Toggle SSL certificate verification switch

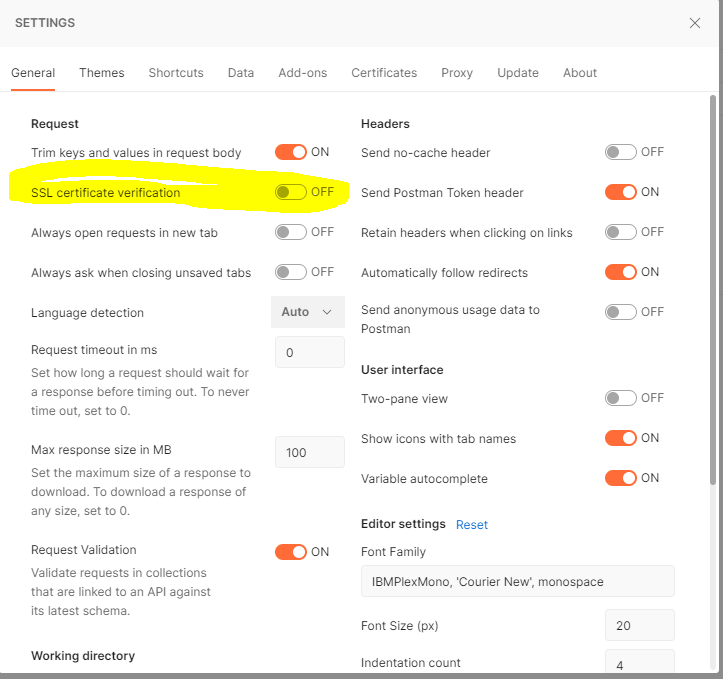coord(291,192)
